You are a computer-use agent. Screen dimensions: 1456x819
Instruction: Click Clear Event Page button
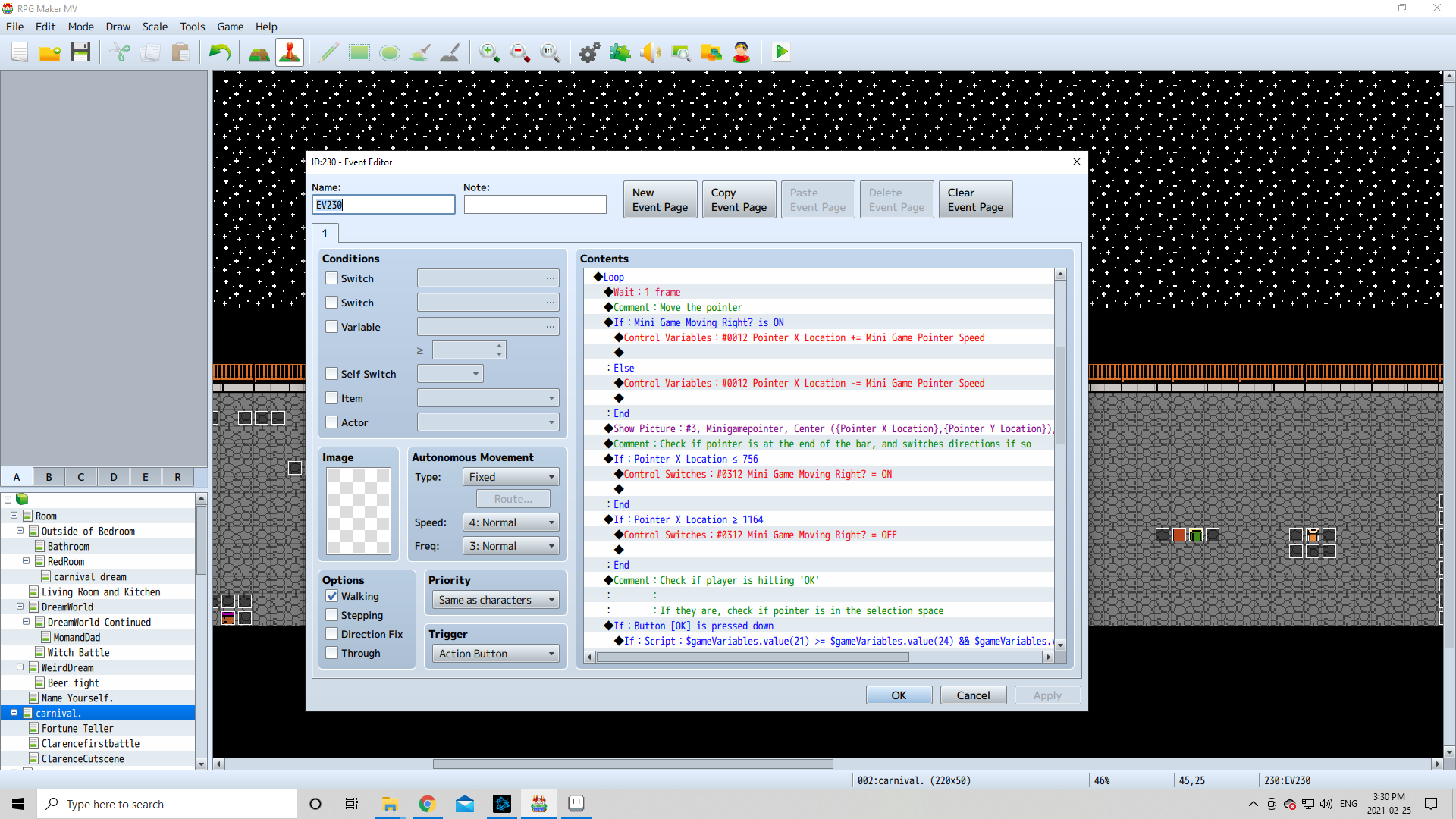(976, 199)
